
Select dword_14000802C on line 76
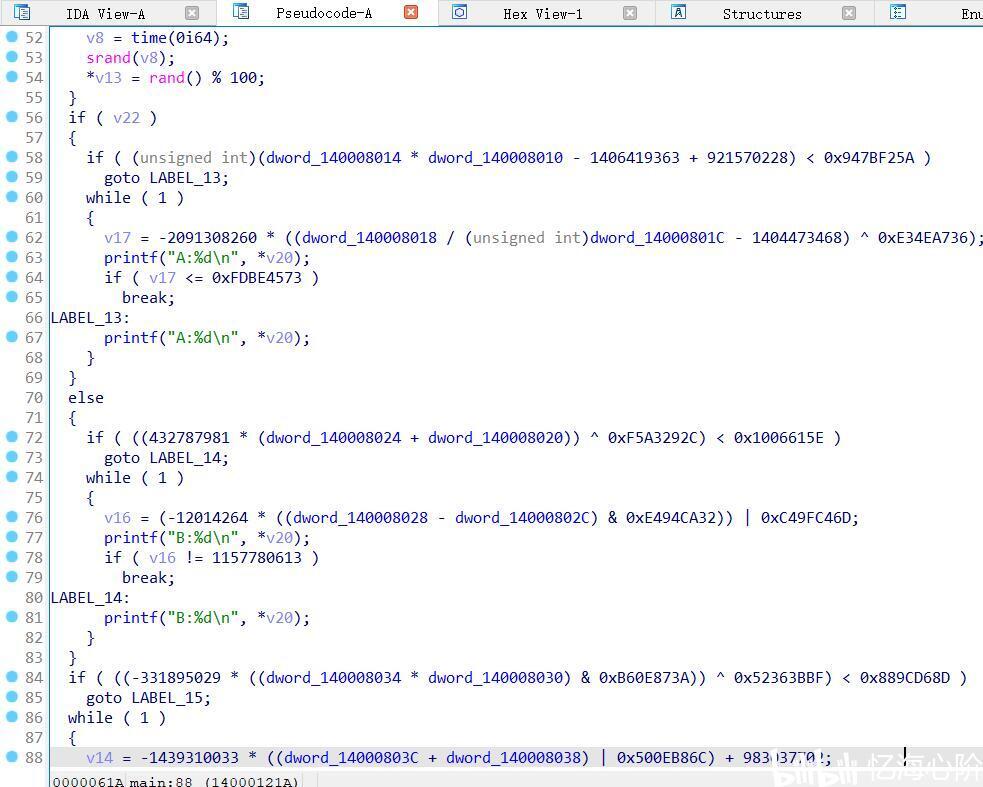(x=522, y=518)
